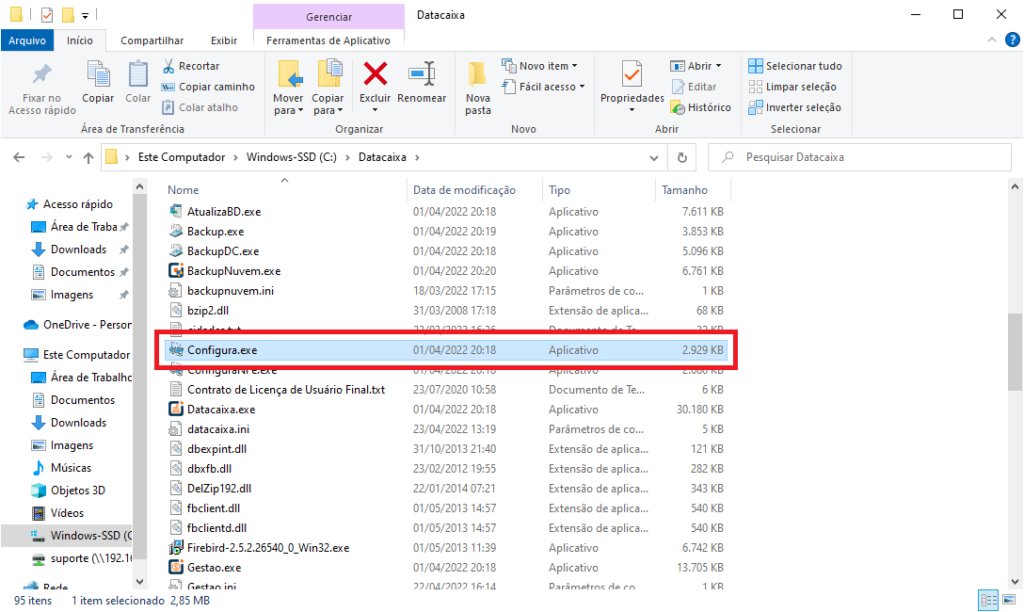This screenshot has width=1024, height=612.
Task: Refresh the Datacaixa folder view
Action: pyautogui.click(x=682, y=157)
